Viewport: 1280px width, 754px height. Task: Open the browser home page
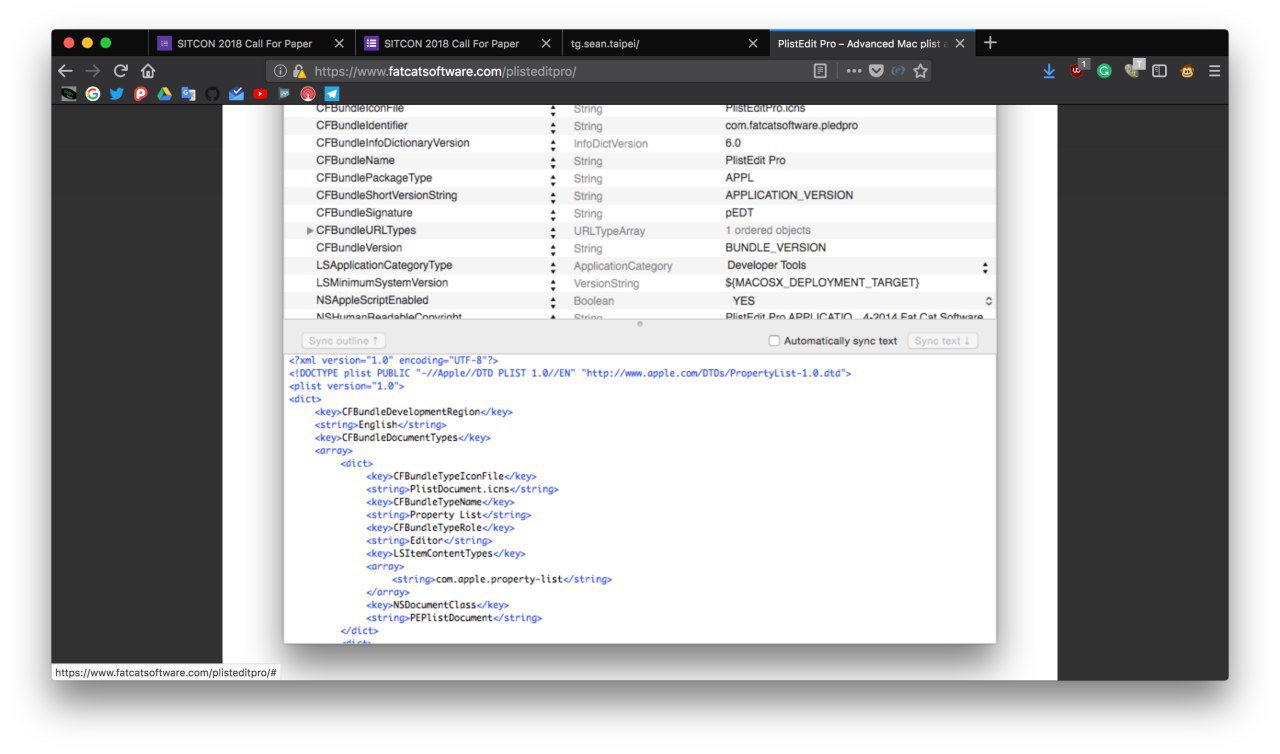[x=148, y=71]
